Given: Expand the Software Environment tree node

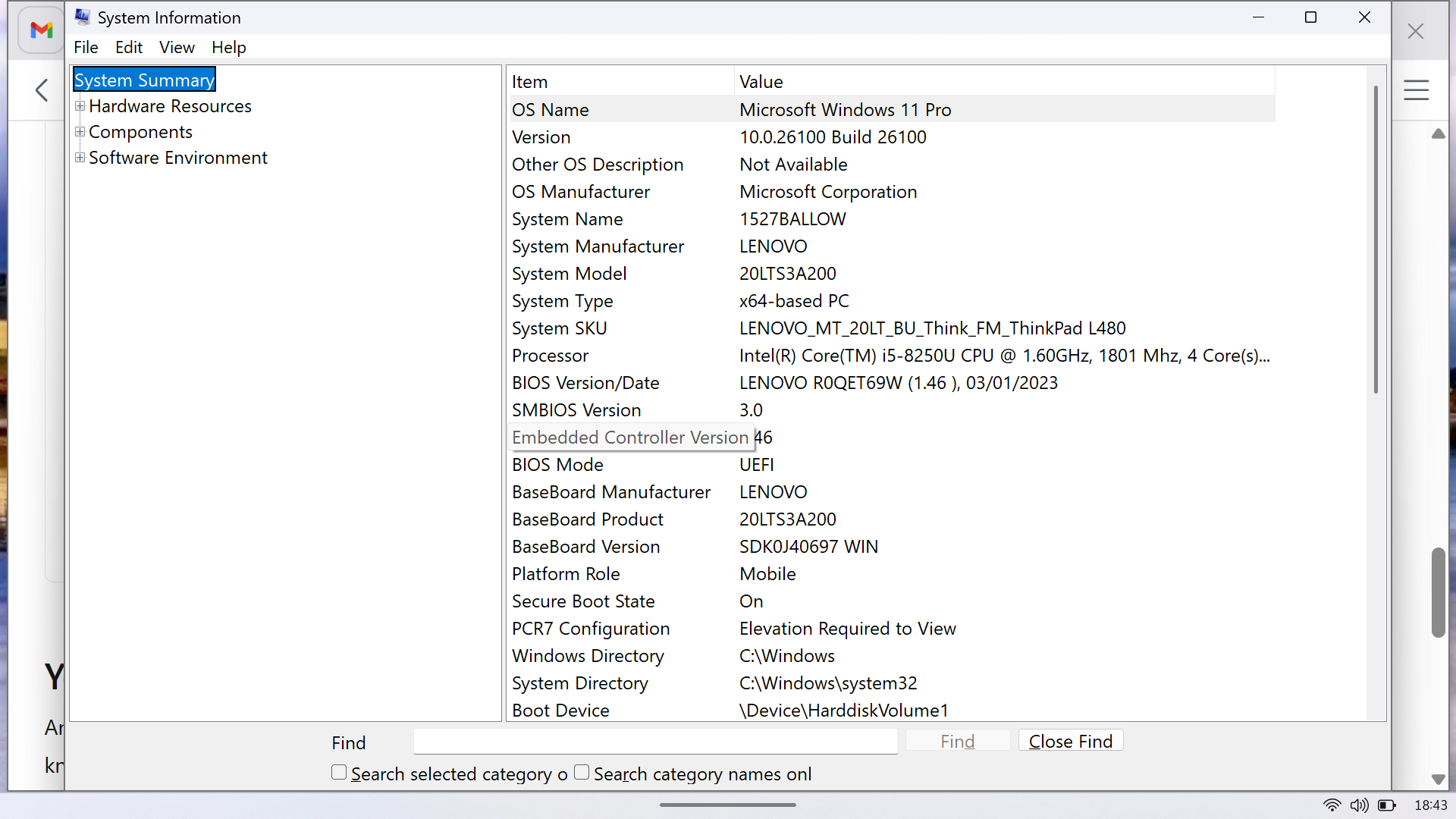Looking at the screenshot, I should (80, 158).
